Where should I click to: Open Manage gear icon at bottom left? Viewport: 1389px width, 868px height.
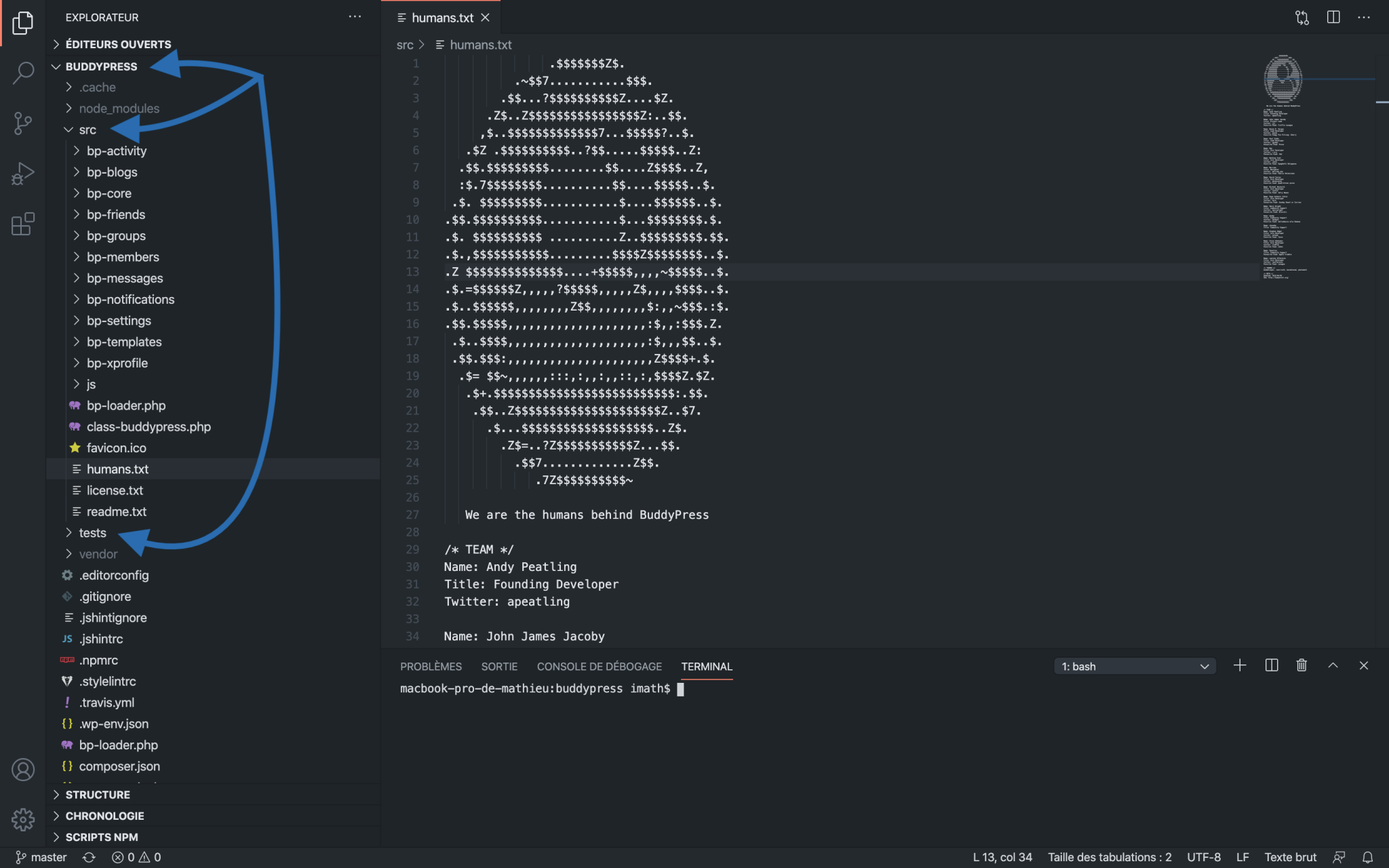pos(23,819)
